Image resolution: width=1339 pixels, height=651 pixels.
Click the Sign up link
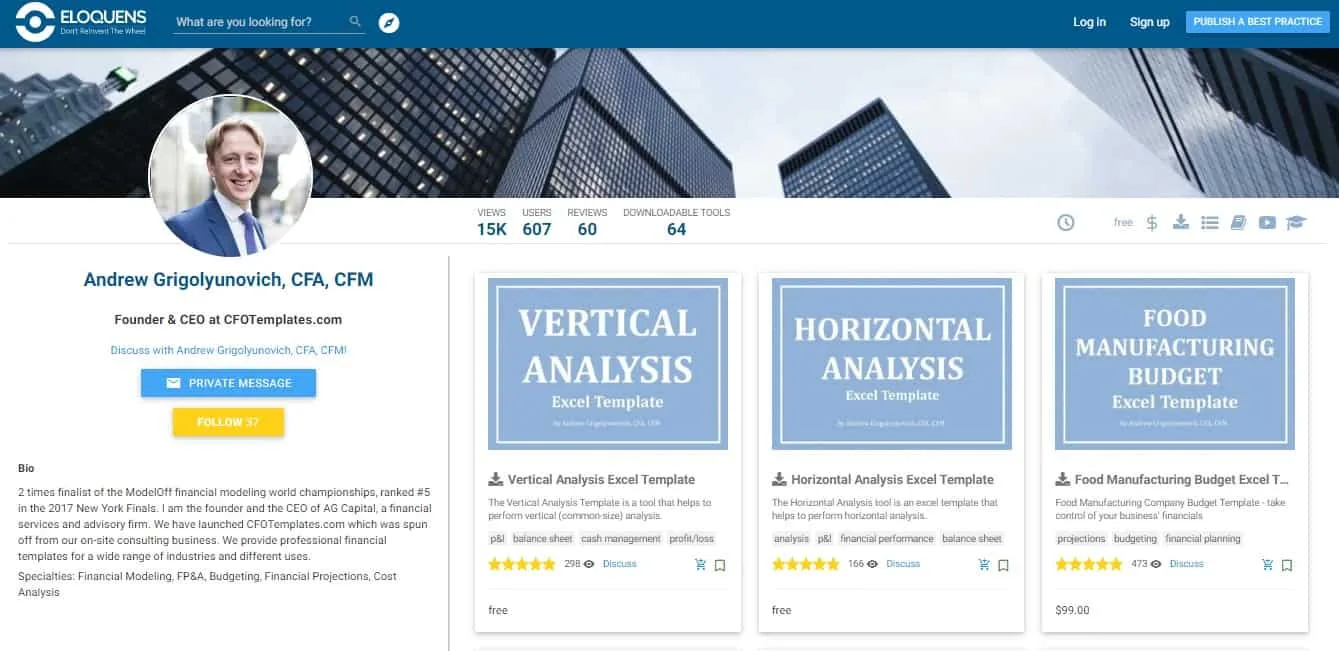click(1149, 22)
